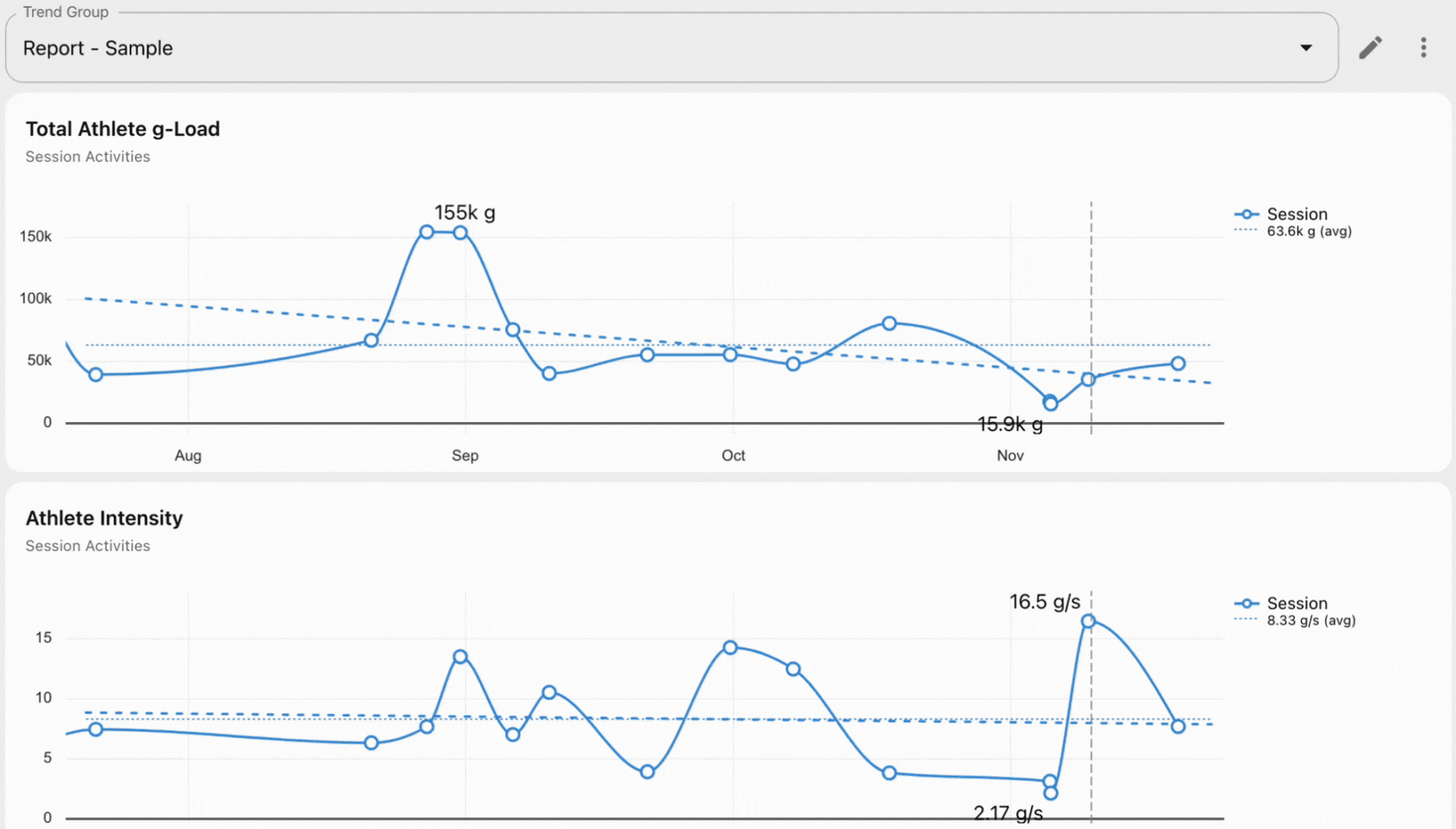Click the 'Total Athlete g-Load' chart title

click(123, 129)
